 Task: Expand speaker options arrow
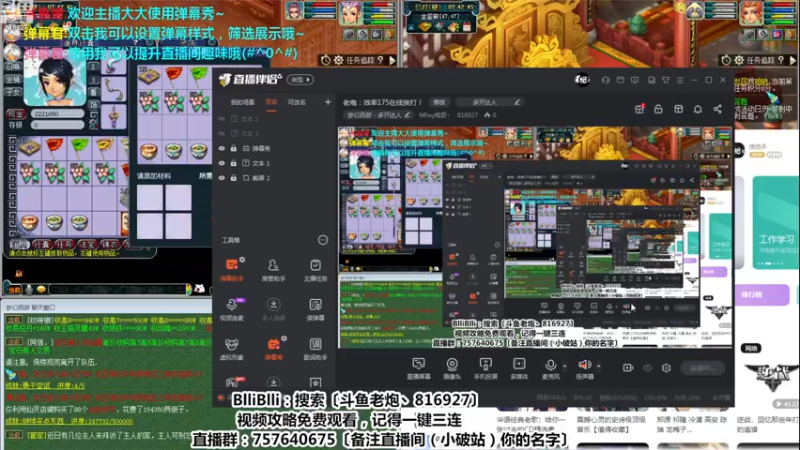(598, 366)
